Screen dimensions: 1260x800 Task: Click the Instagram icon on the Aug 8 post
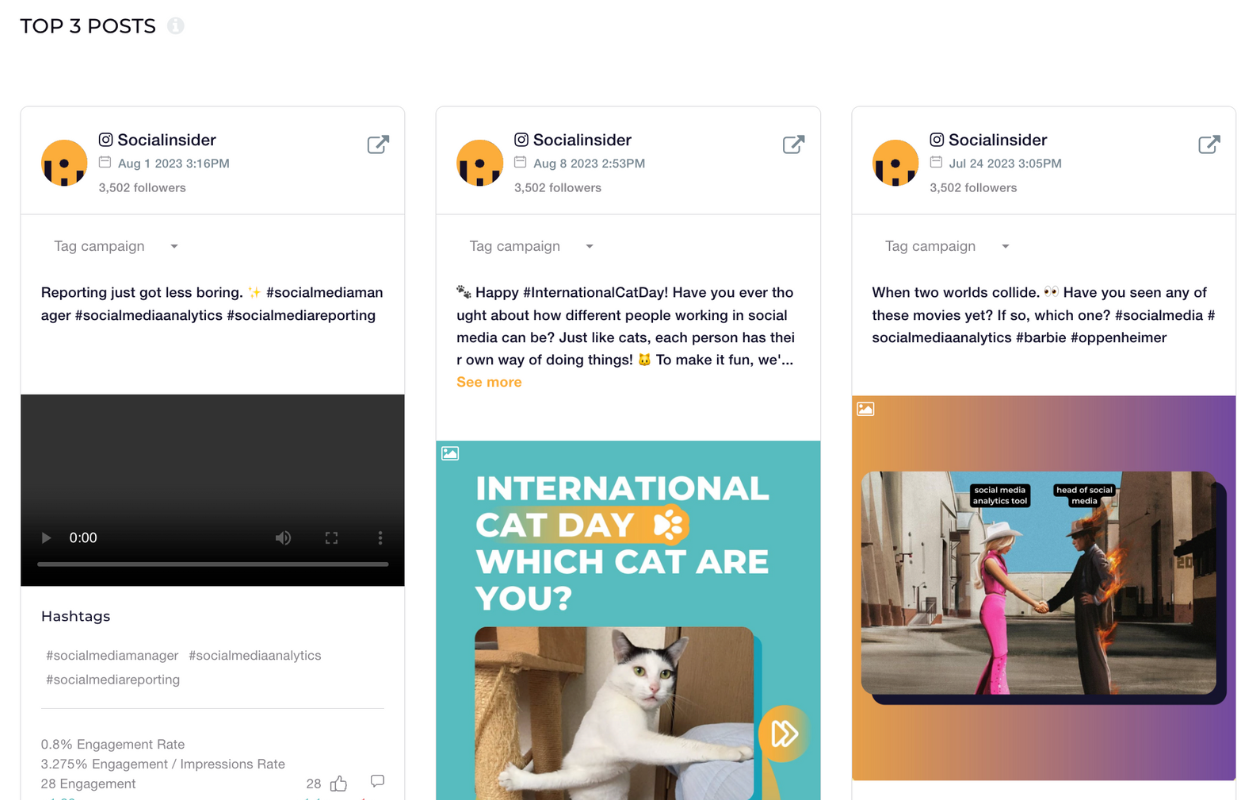coord(521,140)
